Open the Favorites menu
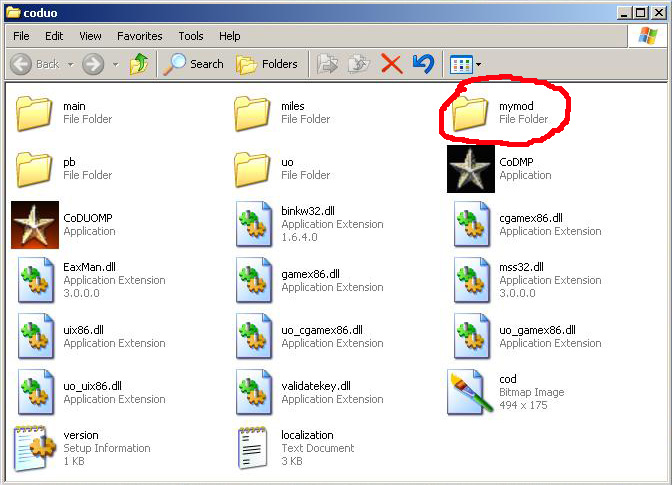 point(139,36)
